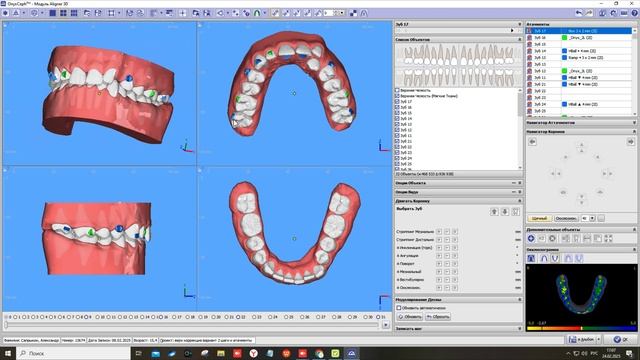Click the в Альбом button

click(582, 340)
